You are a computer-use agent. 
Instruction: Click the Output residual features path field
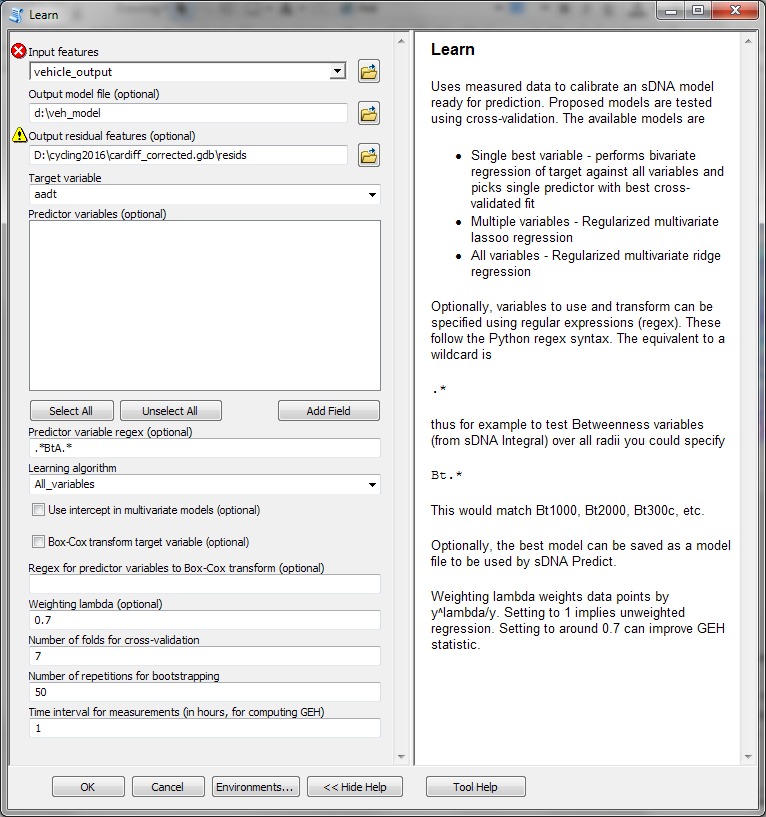pos(188,155)
